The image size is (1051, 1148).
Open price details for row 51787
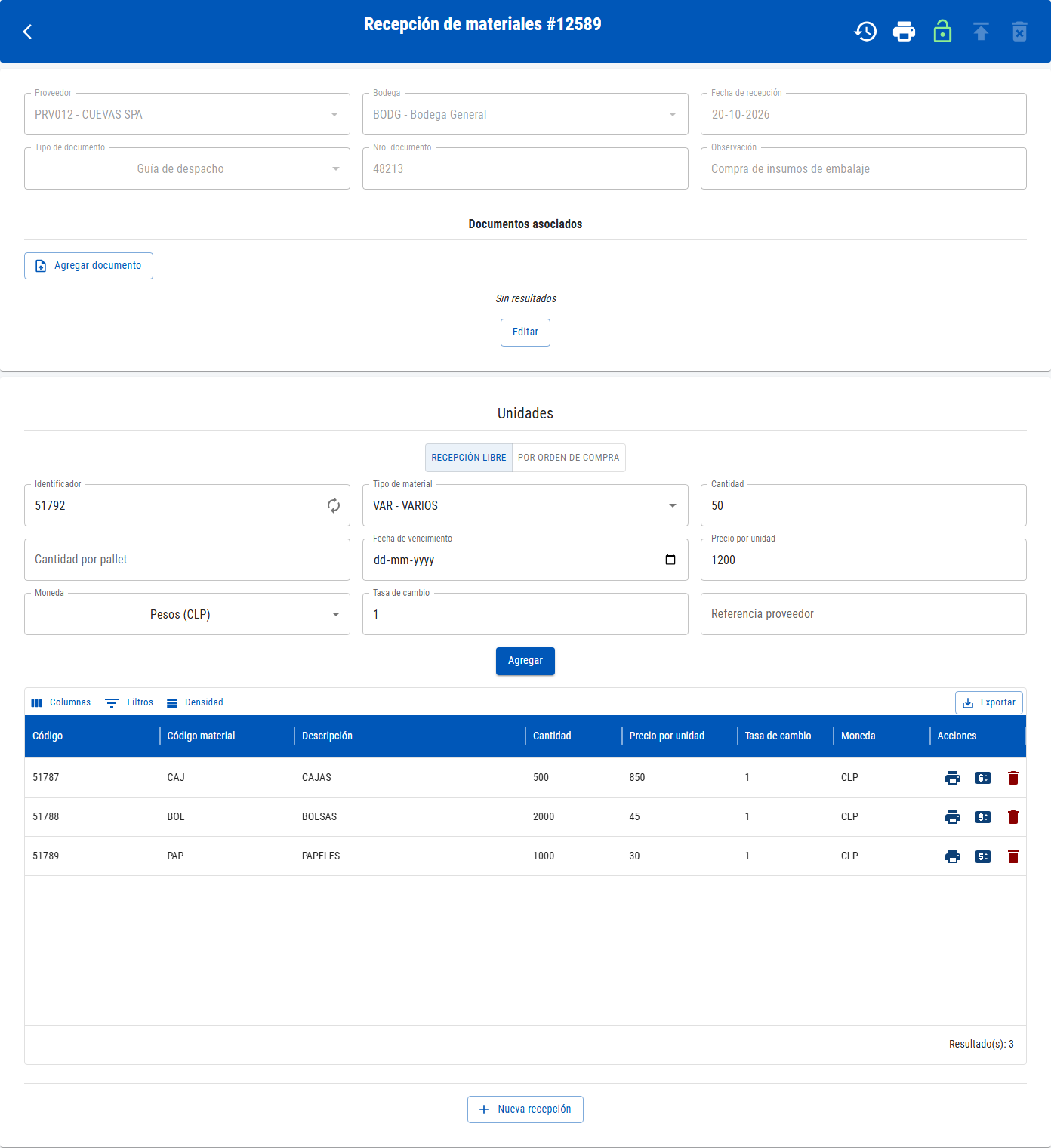click(983, 778)
